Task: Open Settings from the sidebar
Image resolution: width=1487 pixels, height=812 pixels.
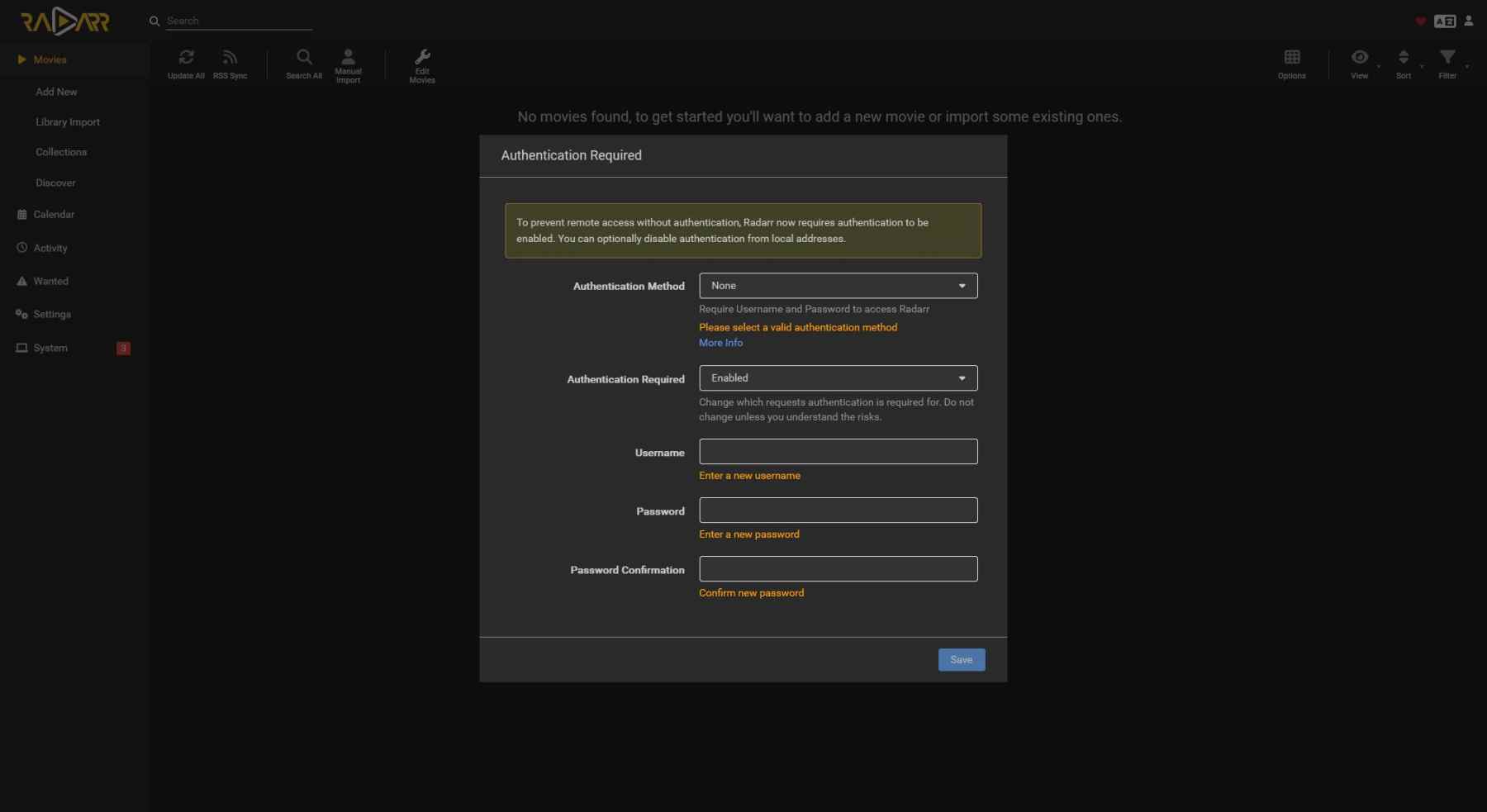Action: coord(52,315)
